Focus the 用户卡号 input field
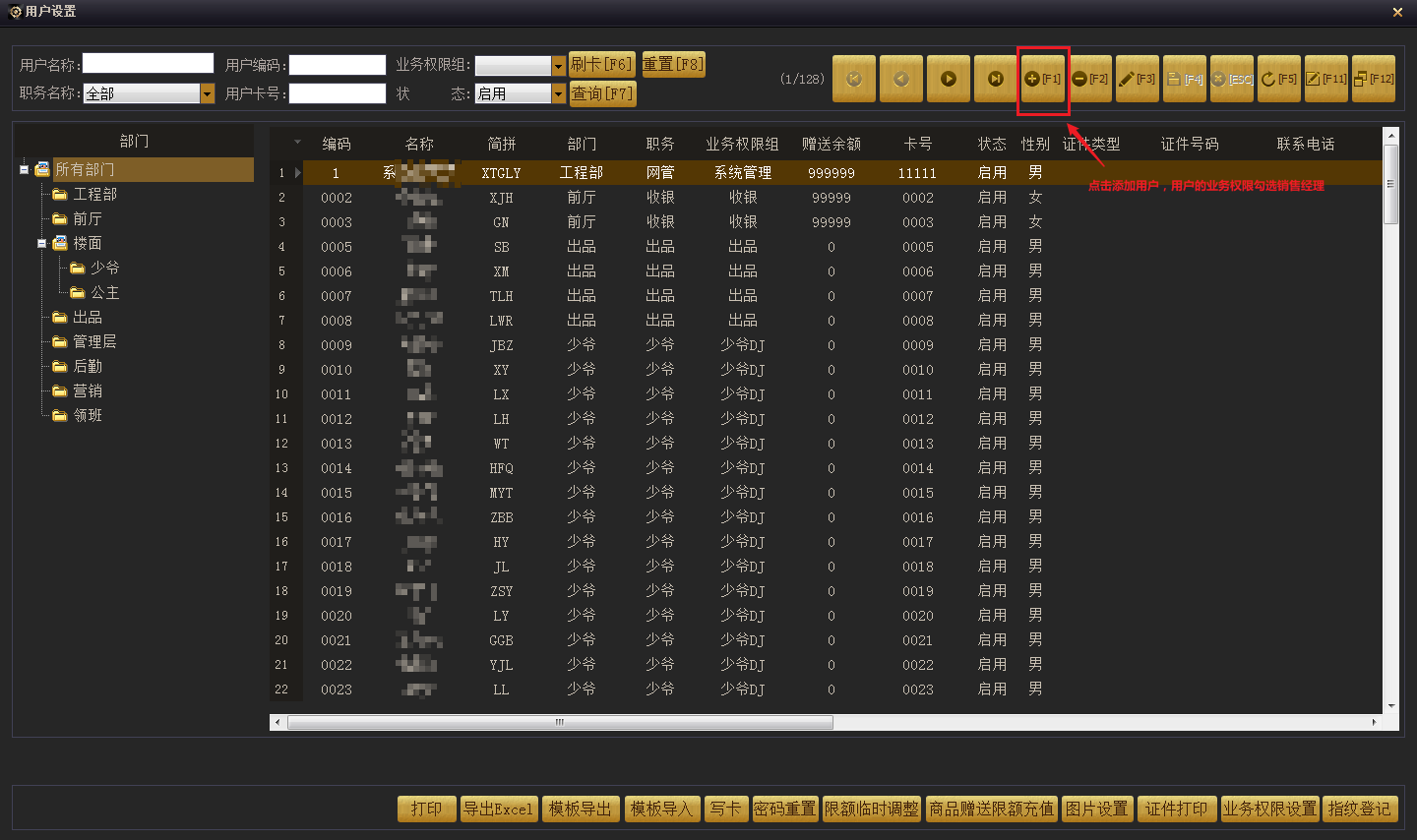Image resolution: width=1417 pixels, height=840 pixels. [x=338, y=93]
